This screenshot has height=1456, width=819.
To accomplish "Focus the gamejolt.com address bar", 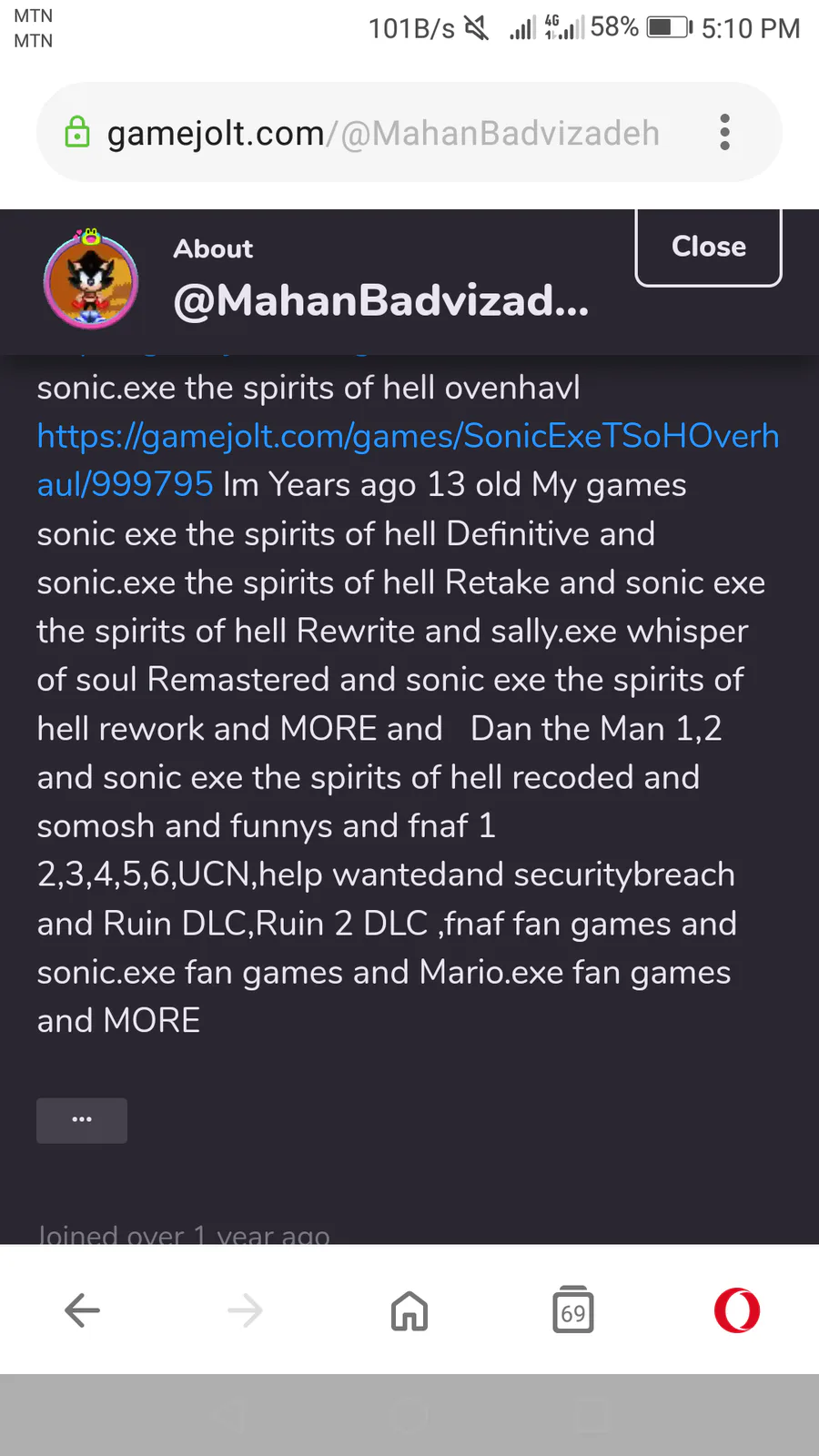I will tap(382, 133).
